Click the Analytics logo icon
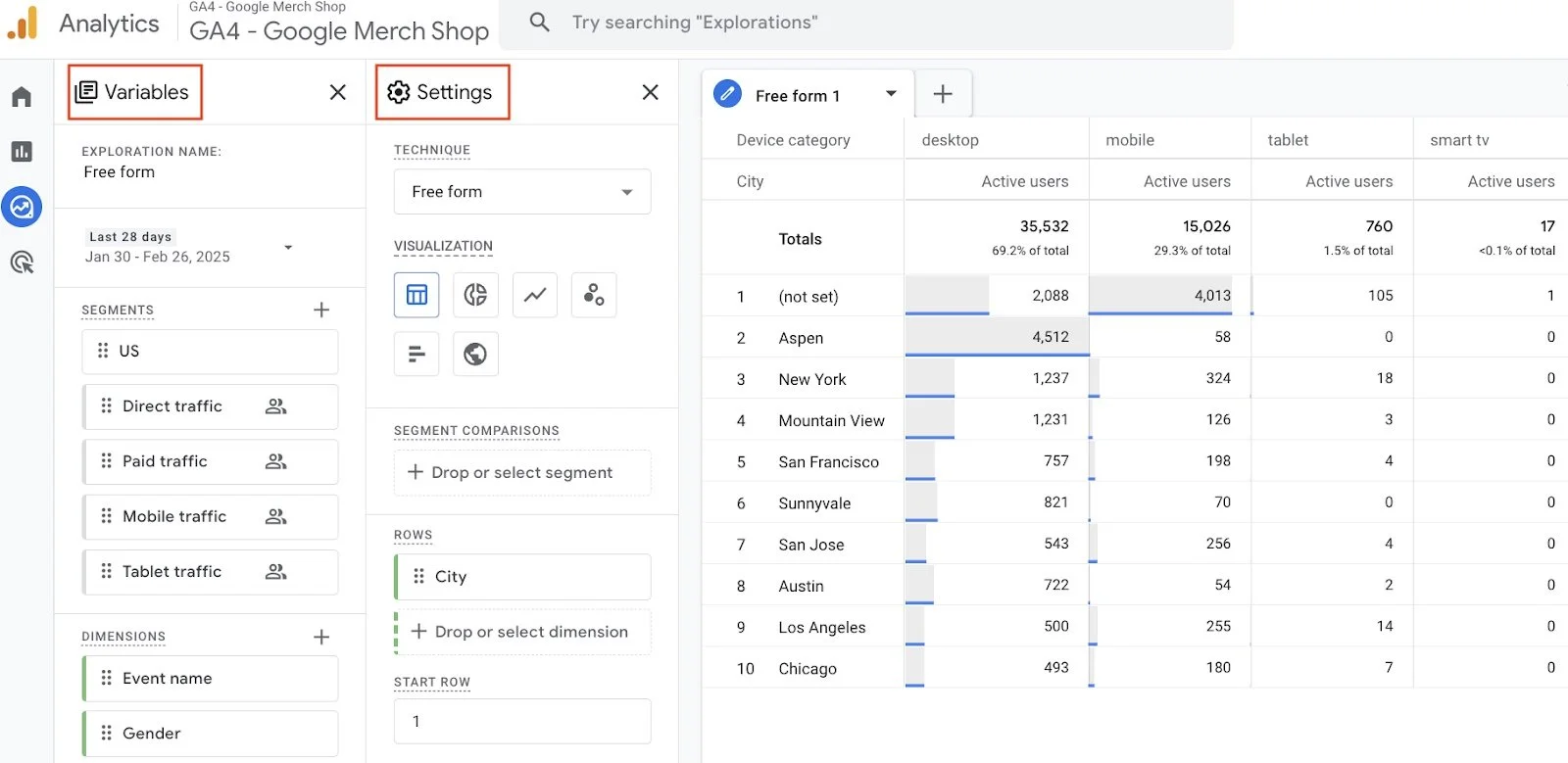Image resolution: width=1568 pixels, height=763 pixels. click(23, 24)
